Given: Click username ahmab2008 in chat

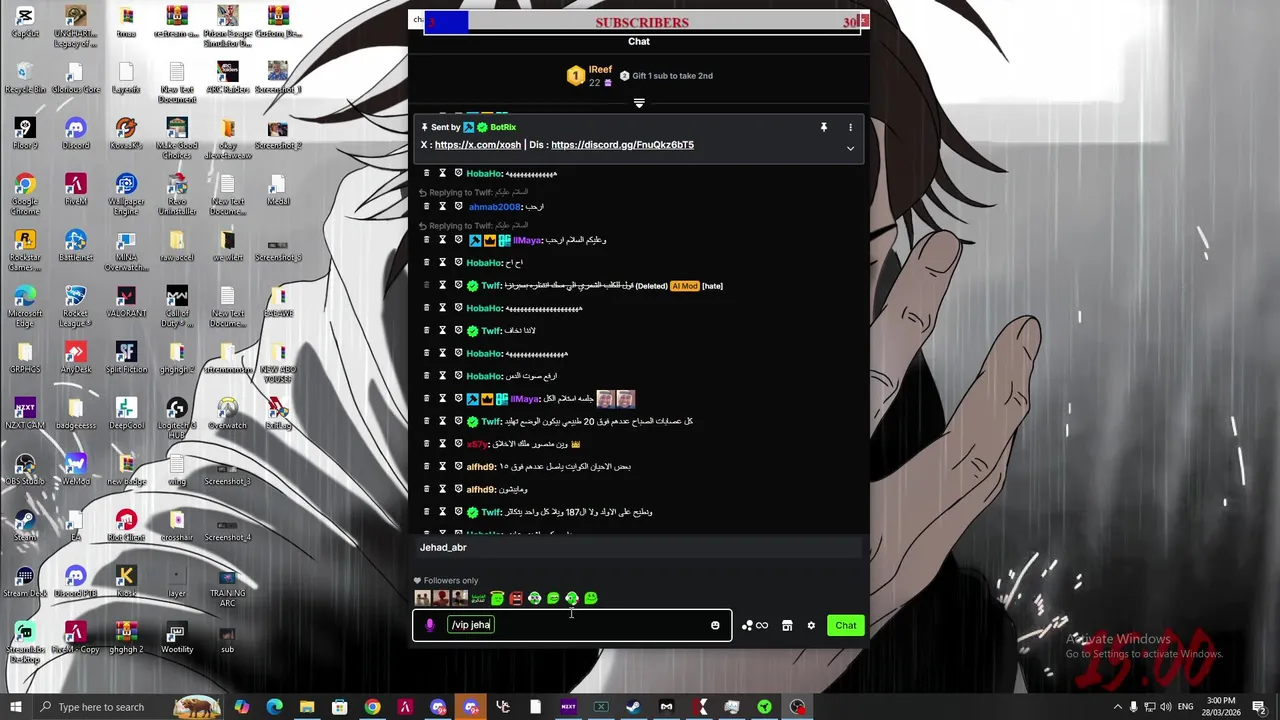Looking at the screenshot, I should coord(495,207).
